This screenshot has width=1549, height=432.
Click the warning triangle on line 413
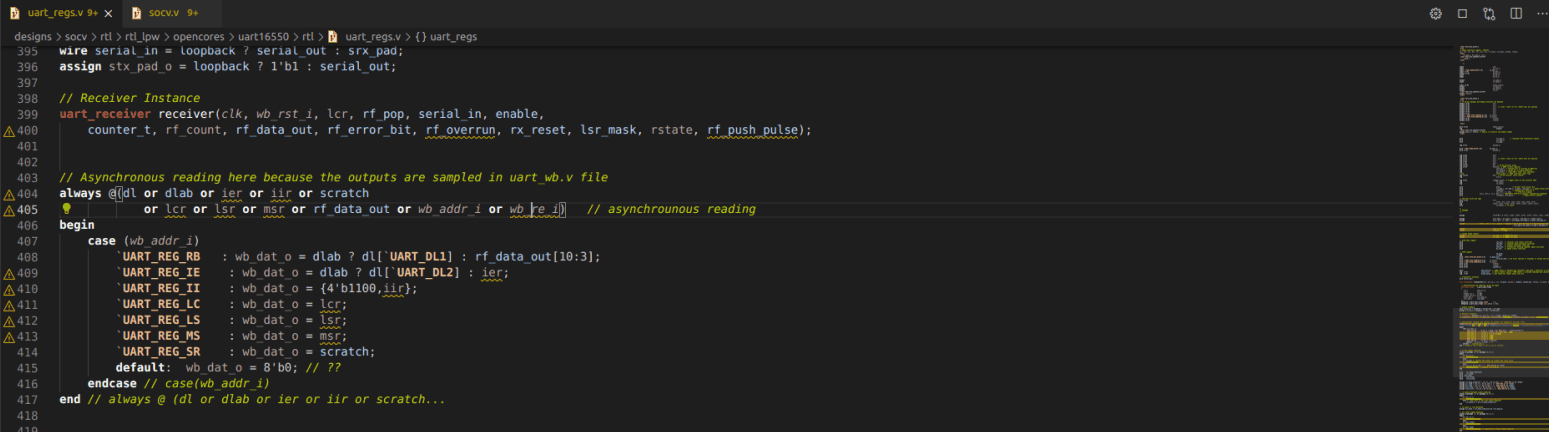(x=9, y=337)
